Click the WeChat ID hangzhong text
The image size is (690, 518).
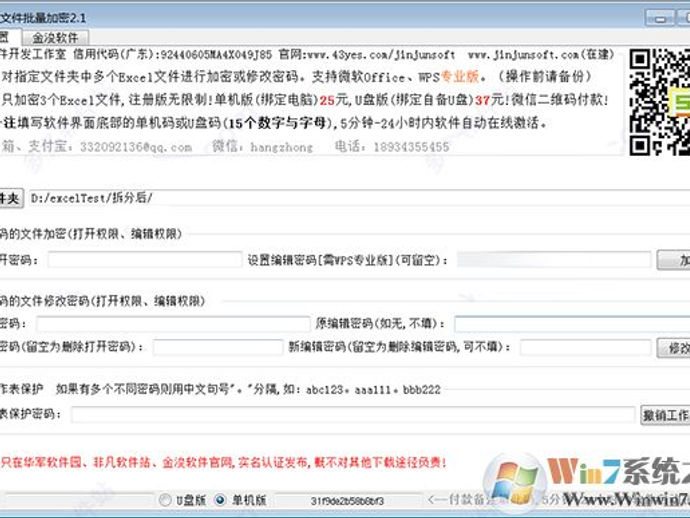[282, 147]
